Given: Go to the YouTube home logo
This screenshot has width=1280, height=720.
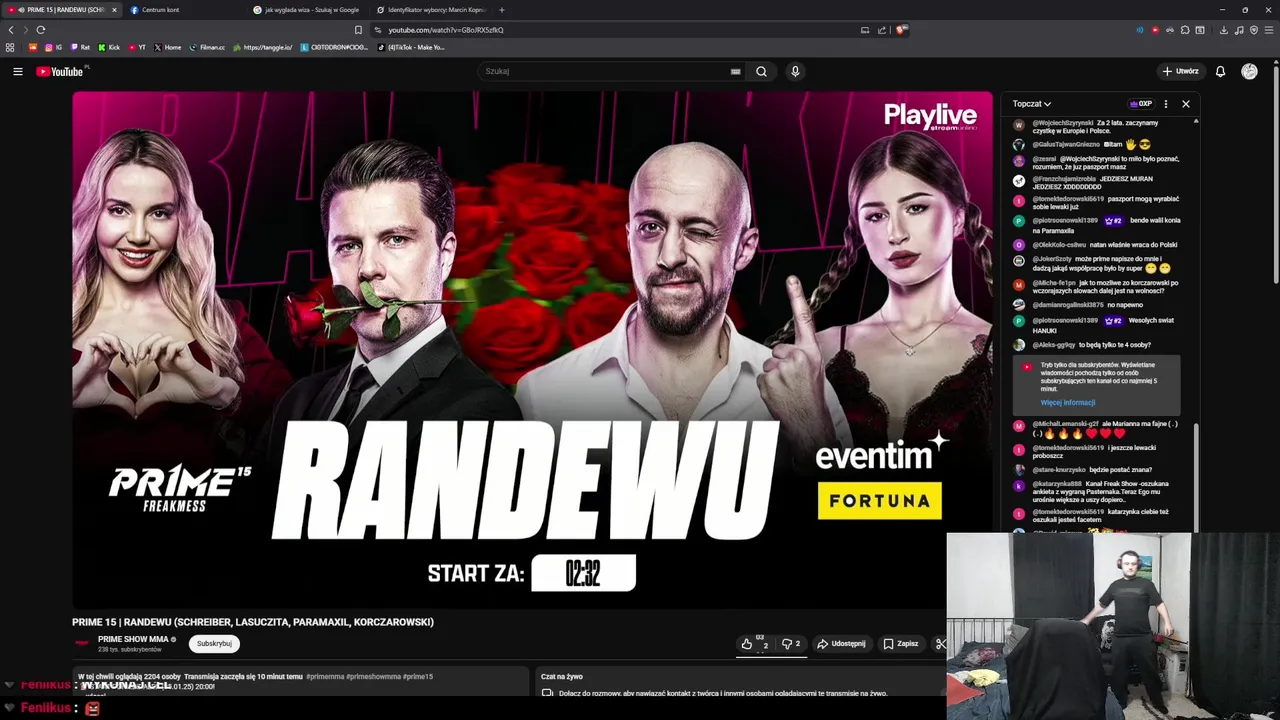Looking at the screenshot, I should (60, 71).
